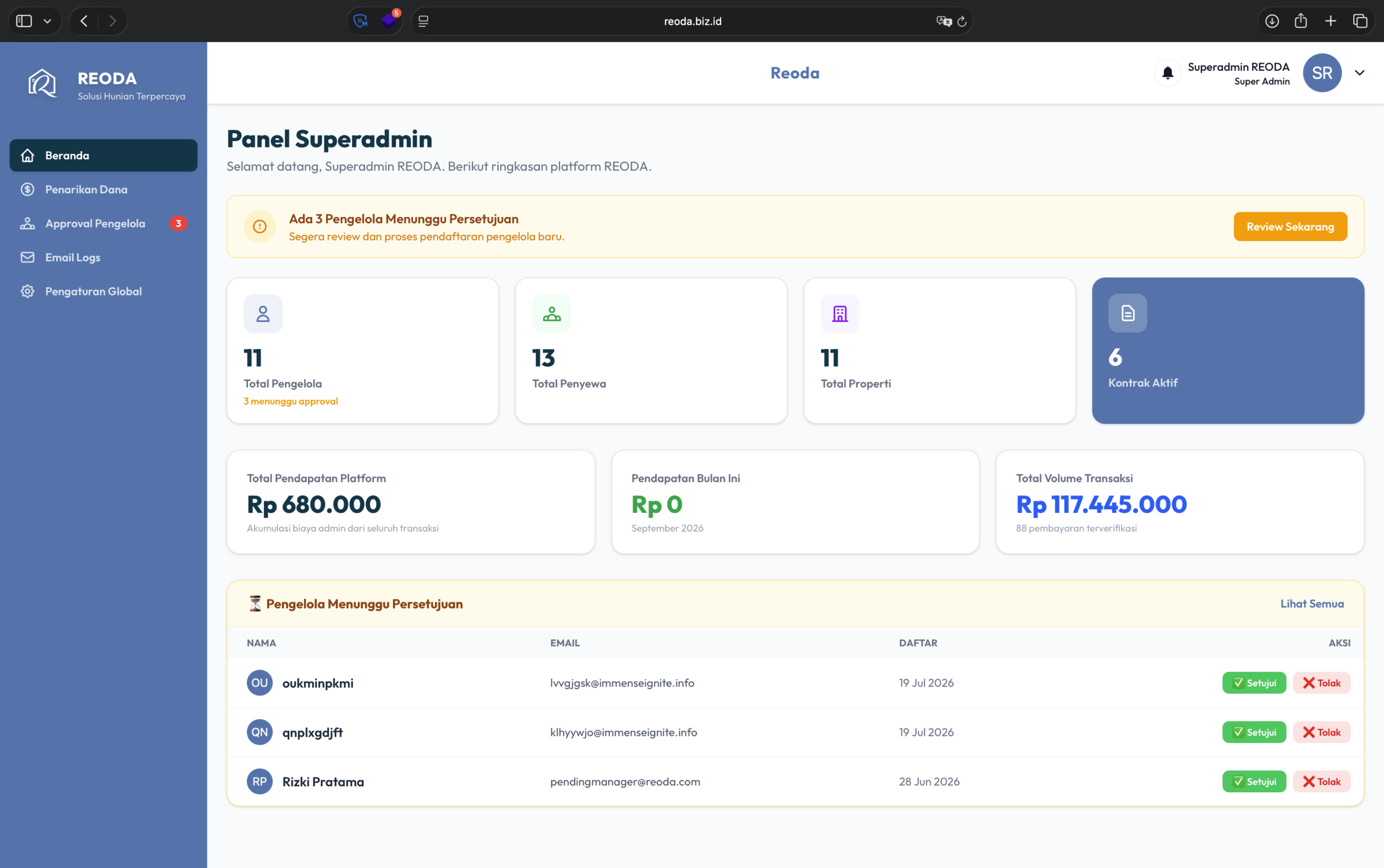Click the SR profile avatar
The image size is (1384, 868).
(1322, 73)
